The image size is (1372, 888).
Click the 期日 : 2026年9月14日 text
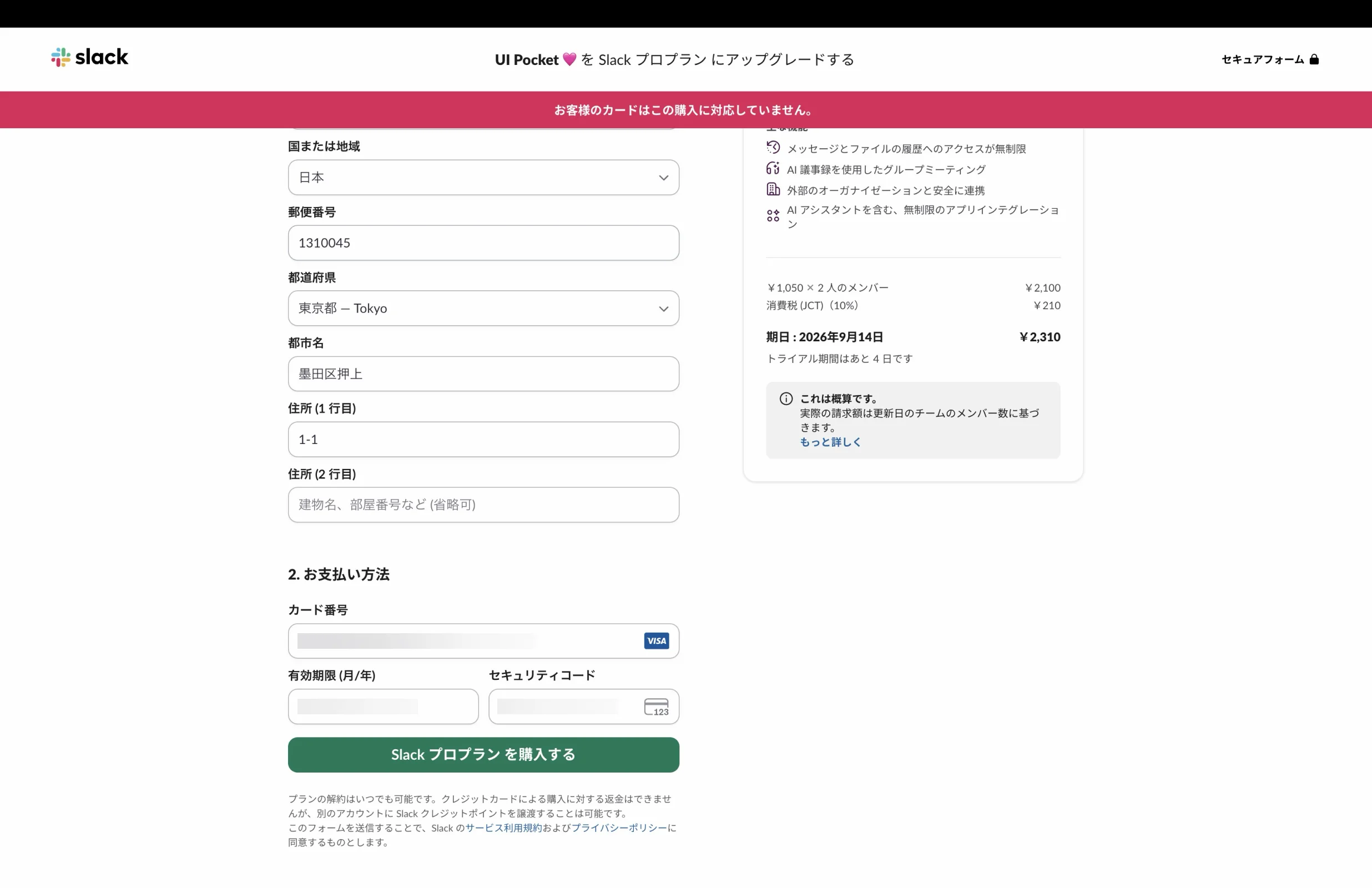pyautogui.click(x=824, y=337)
